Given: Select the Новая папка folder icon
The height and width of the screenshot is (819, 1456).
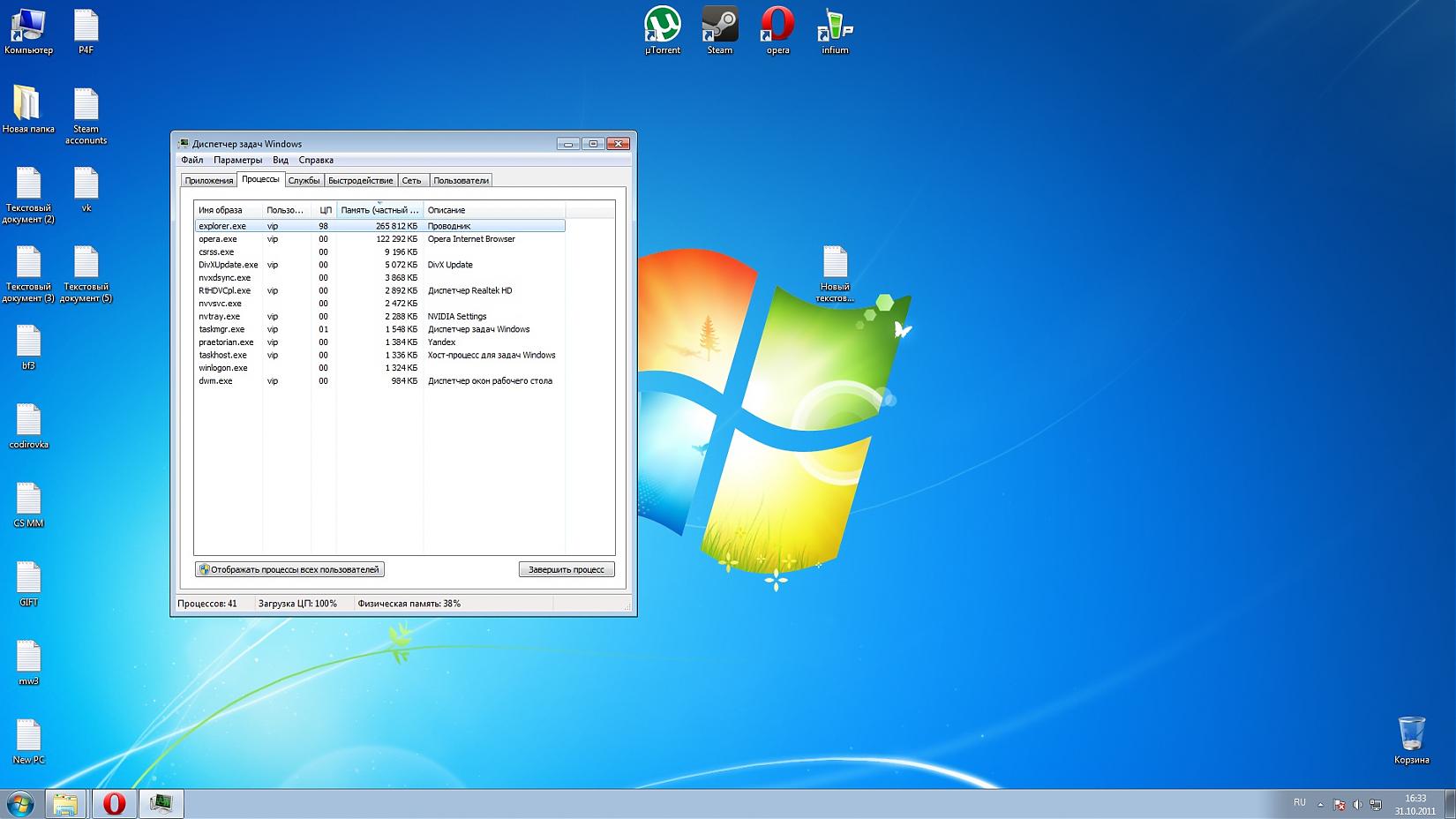Looking at the screenshot, I should pos(28,105).
